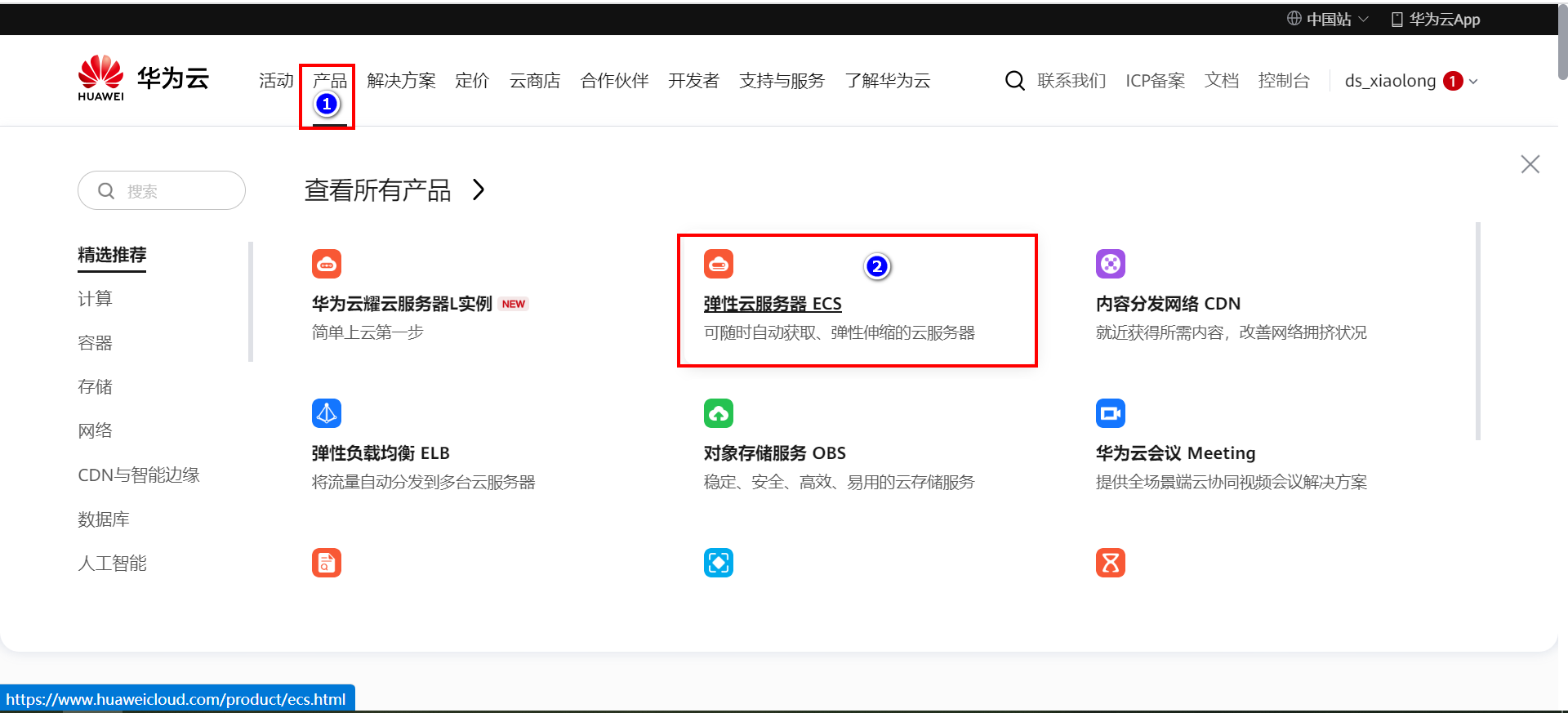Click the product 搜索 input field
This screenshot has width=1568, height=713.
point(162,190)
